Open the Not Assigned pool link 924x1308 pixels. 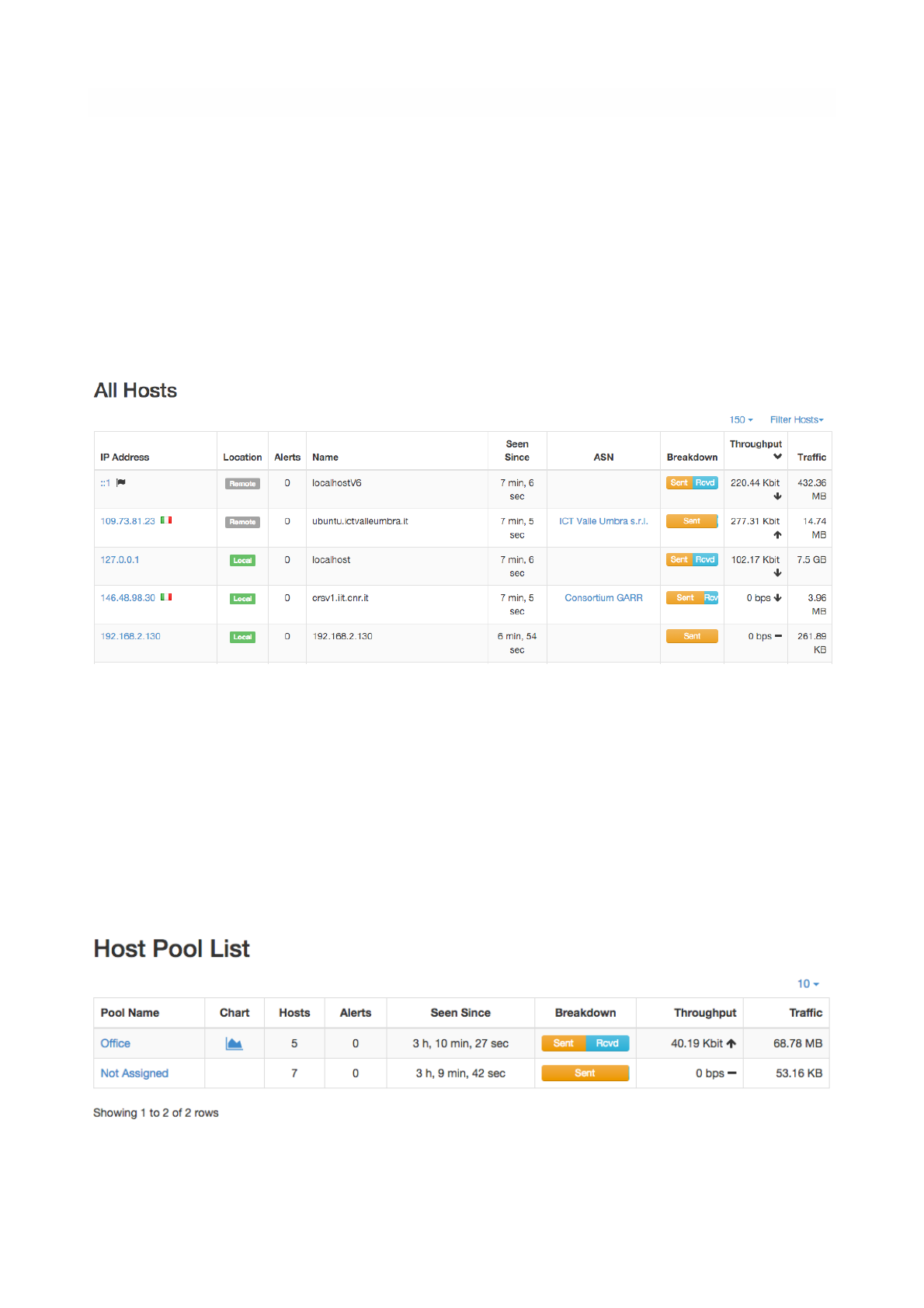pyautogui.click(x=134, y=1073)
